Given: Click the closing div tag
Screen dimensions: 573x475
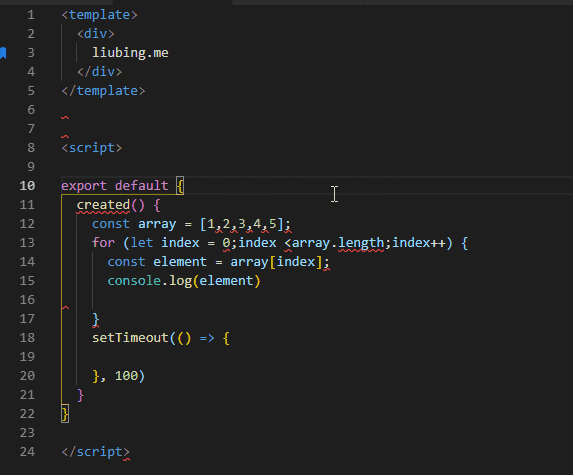Looking at the screenshot, I should click(x=99, y=72).
